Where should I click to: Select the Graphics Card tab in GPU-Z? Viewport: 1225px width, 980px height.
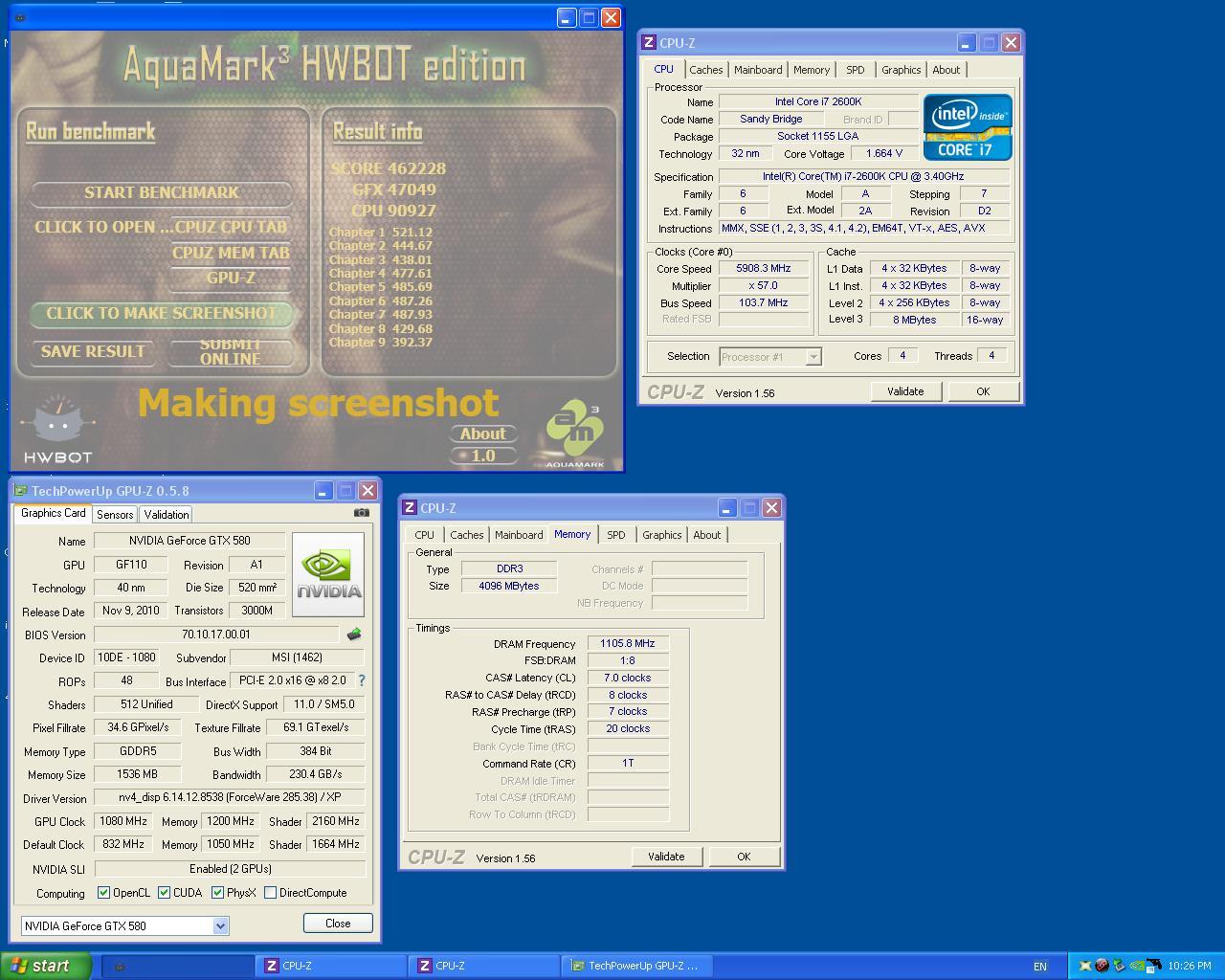54,514
